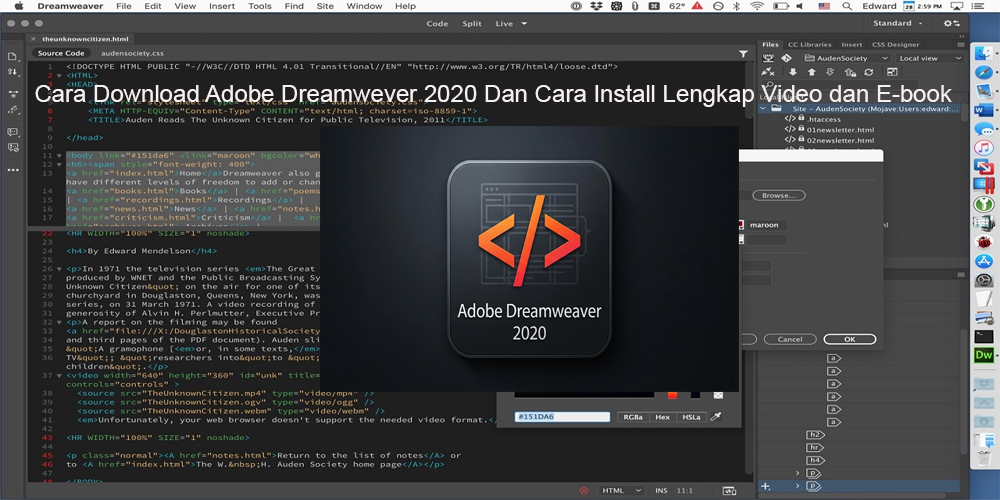Click the Expand All code icon
1000x500 pixels.
coord(13,94)
